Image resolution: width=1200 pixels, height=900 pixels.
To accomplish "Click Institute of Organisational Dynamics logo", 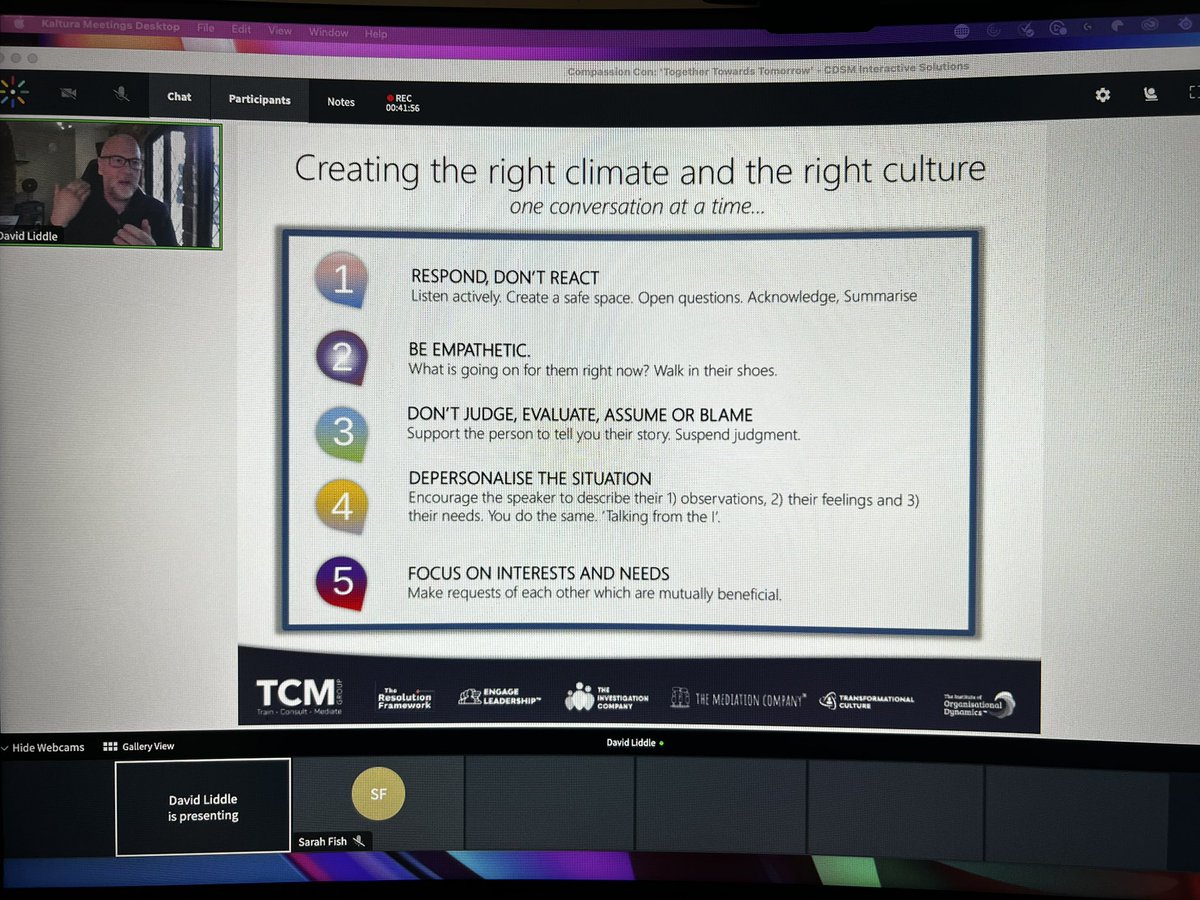I will [980, 703].
